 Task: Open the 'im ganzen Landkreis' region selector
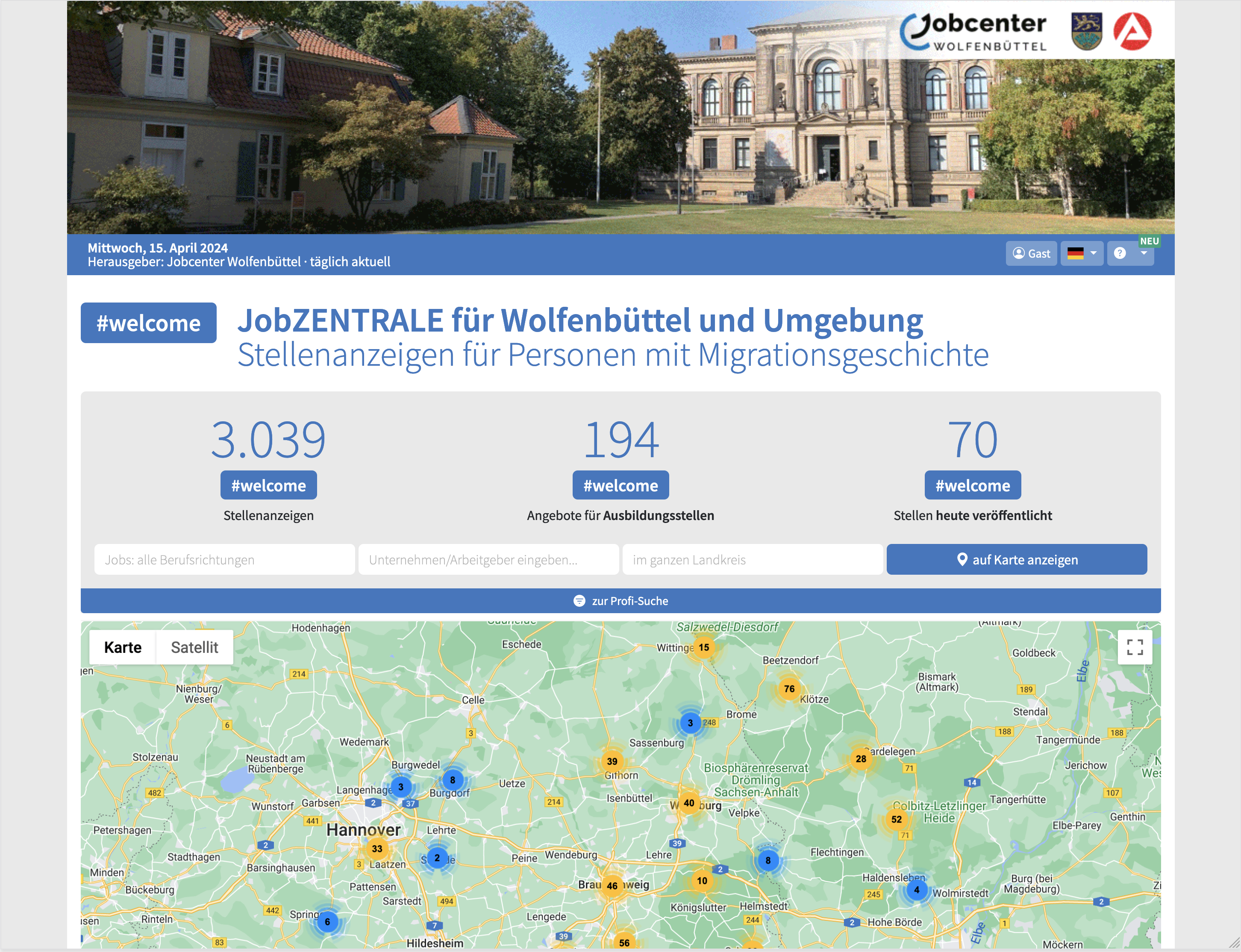point(752,560)
